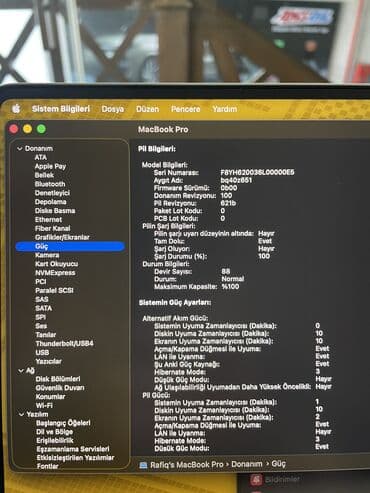Open the Yardım menu

tap(225, 109)
